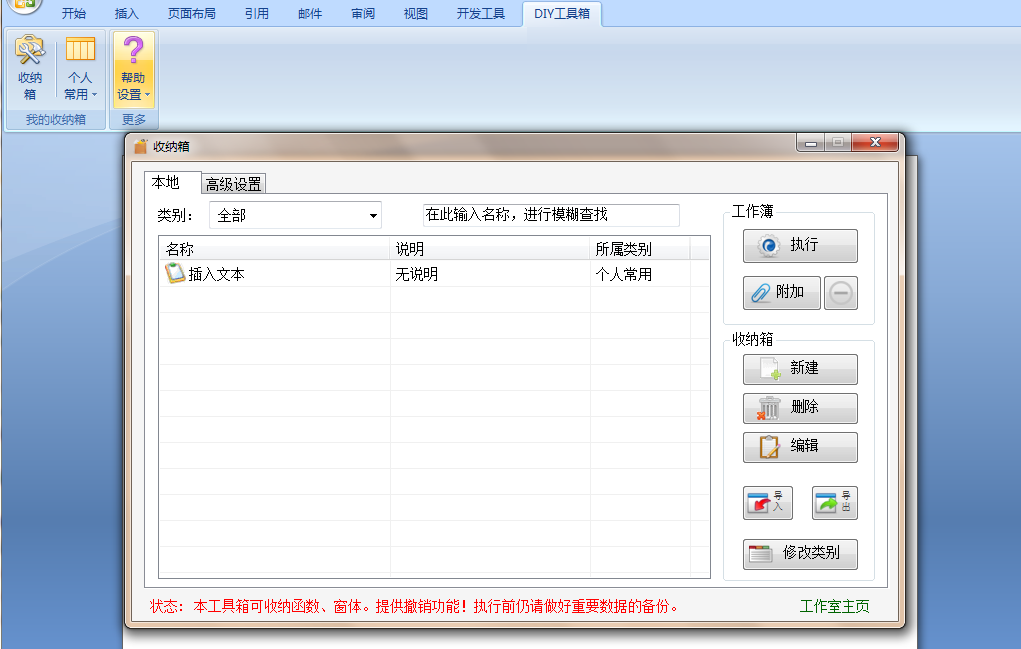Click the 名称 column header

[273, 249]
